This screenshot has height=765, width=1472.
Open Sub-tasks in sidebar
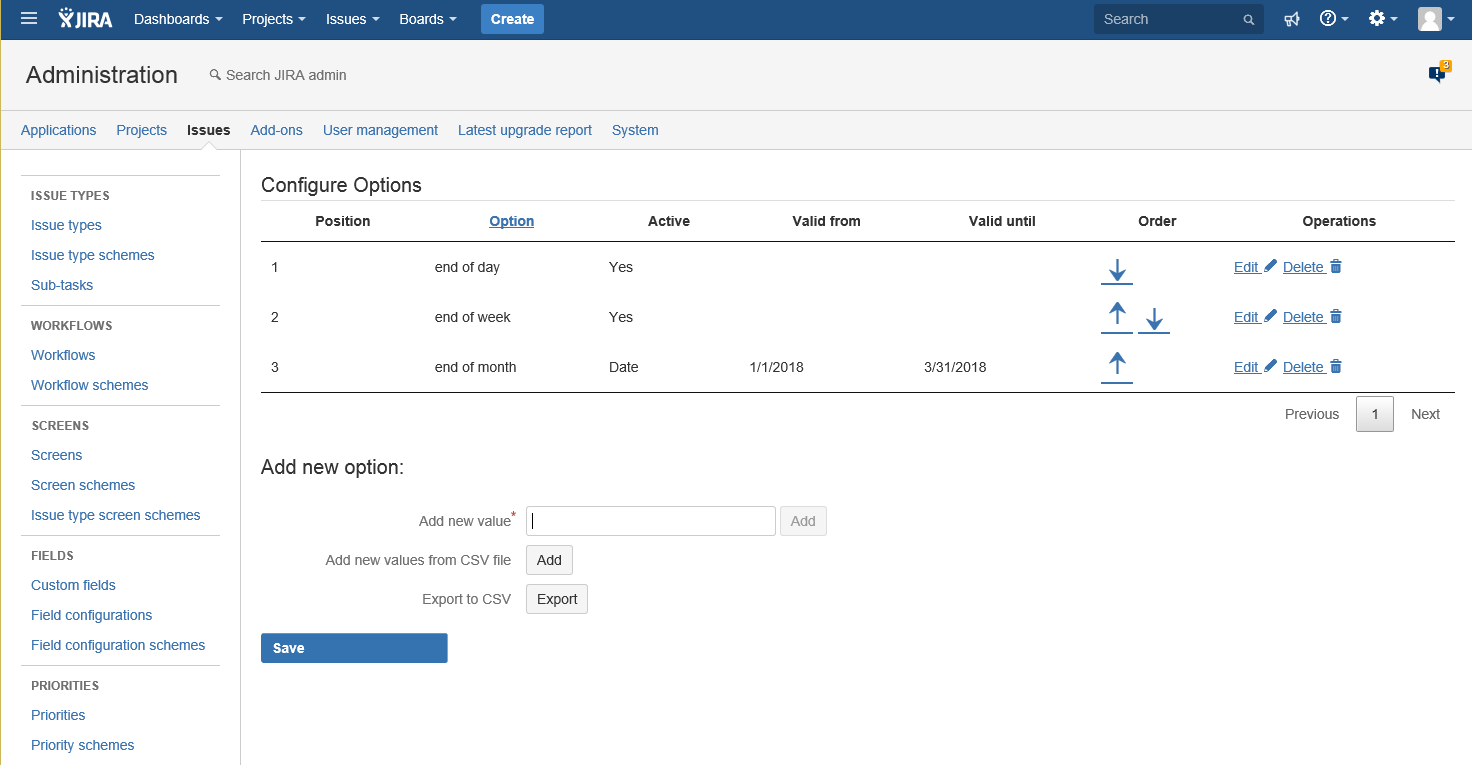(x=62, y=285)
